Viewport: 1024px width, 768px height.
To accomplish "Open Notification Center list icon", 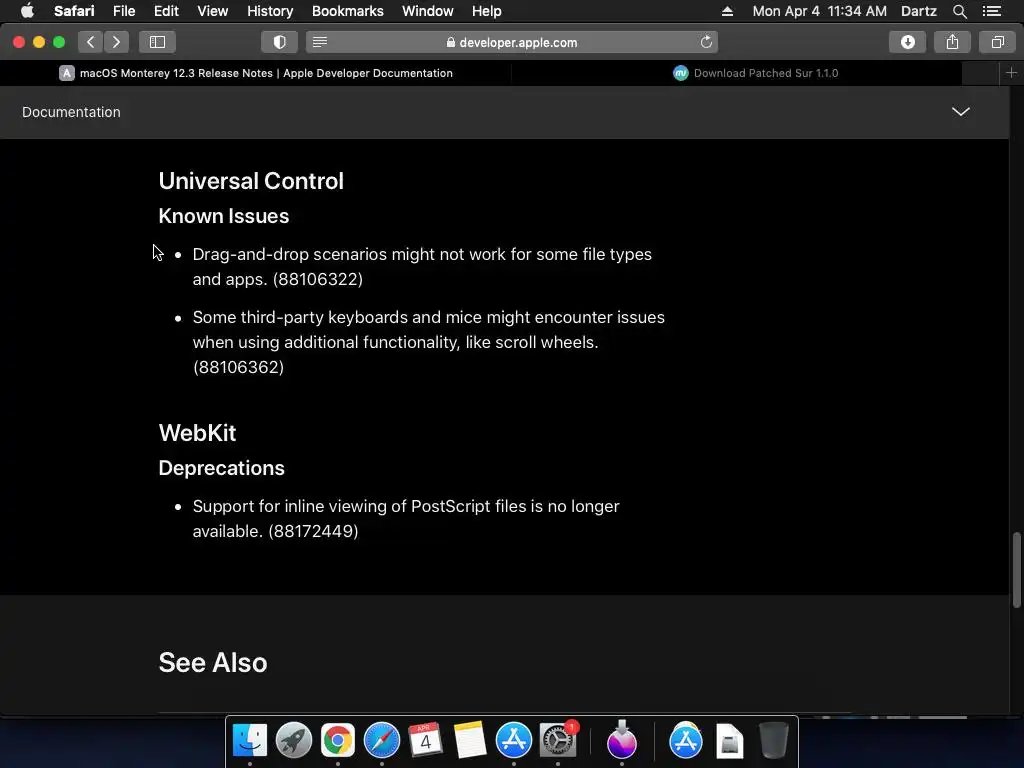I will point(992,11).
